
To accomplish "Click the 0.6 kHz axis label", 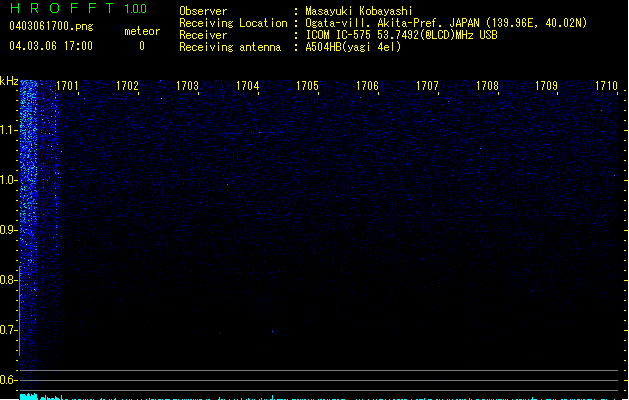I will pyautogui.click(x=8, y=380).
